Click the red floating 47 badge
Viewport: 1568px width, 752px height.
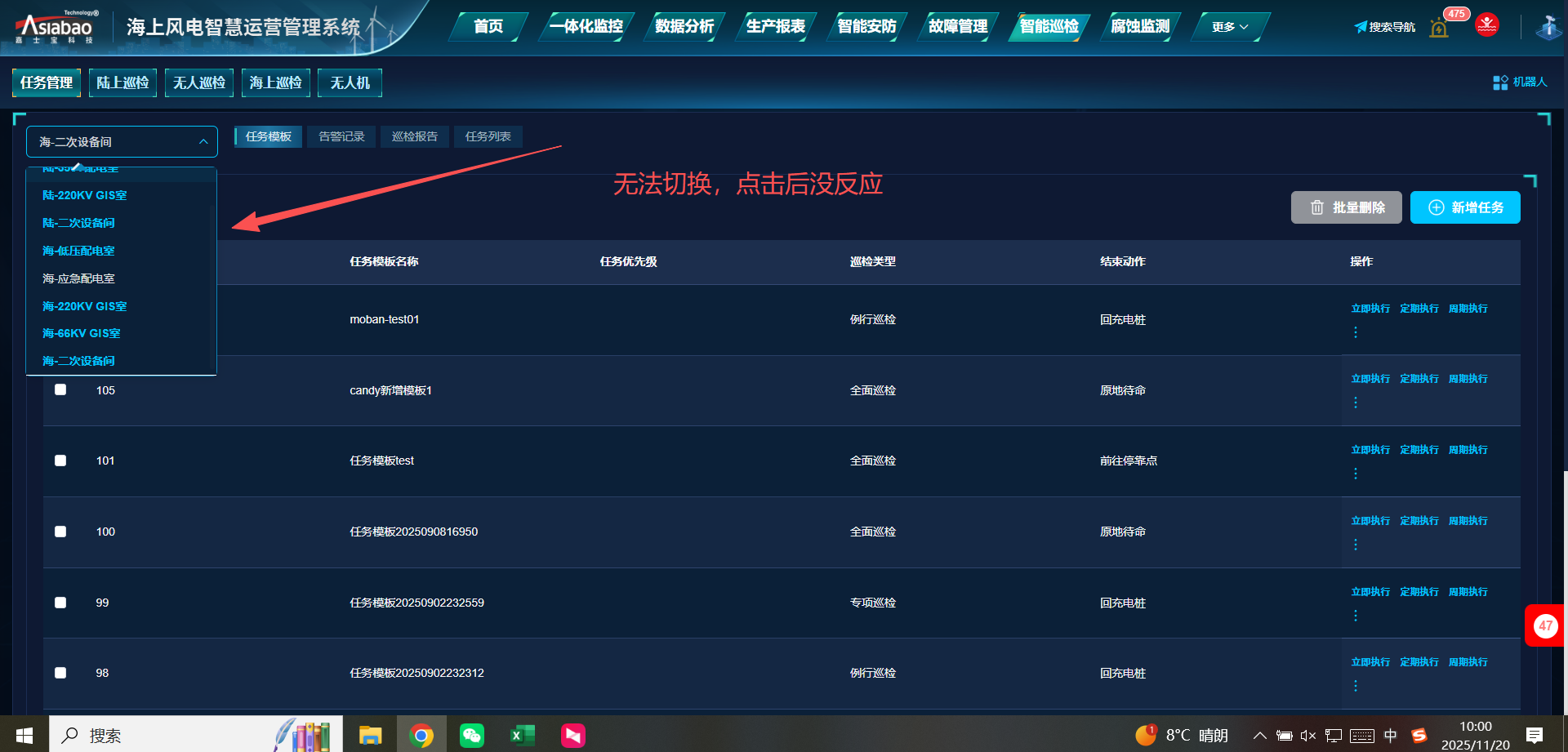[1544, 626]
